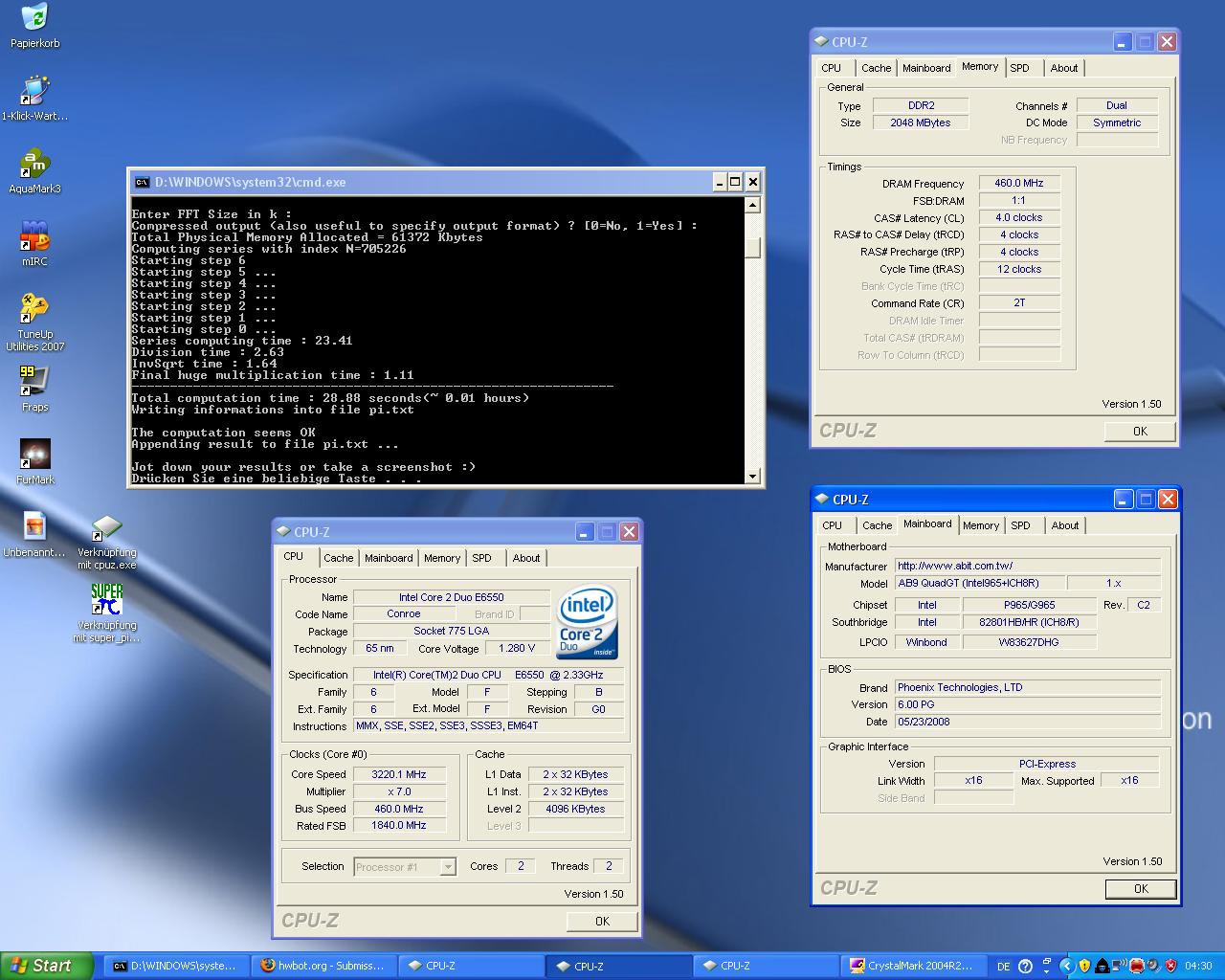Open CPU tab in Memory CPU-Z window
This screenshot has height=980, width=1225.
pyautogui.click(x=832, y=68)
